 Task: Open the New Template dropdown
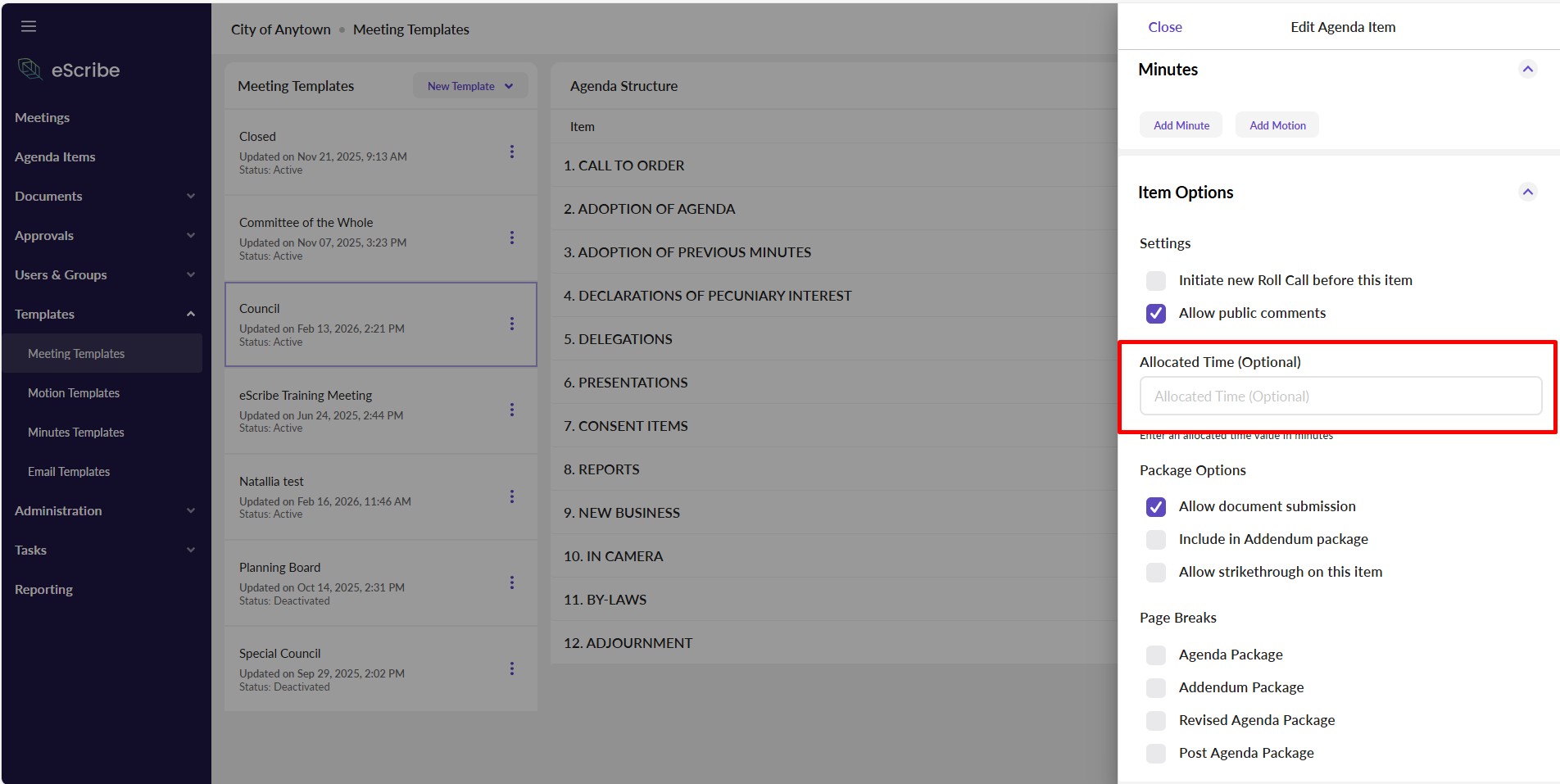470,86
